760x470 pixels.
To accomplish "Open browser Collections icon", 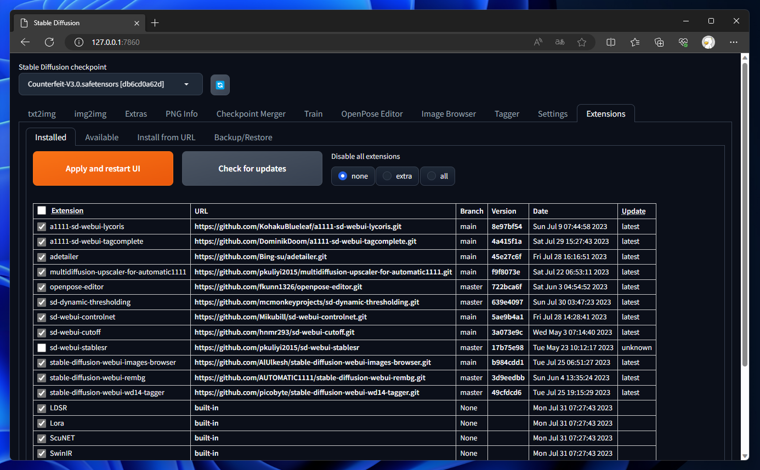I will 659,42.
